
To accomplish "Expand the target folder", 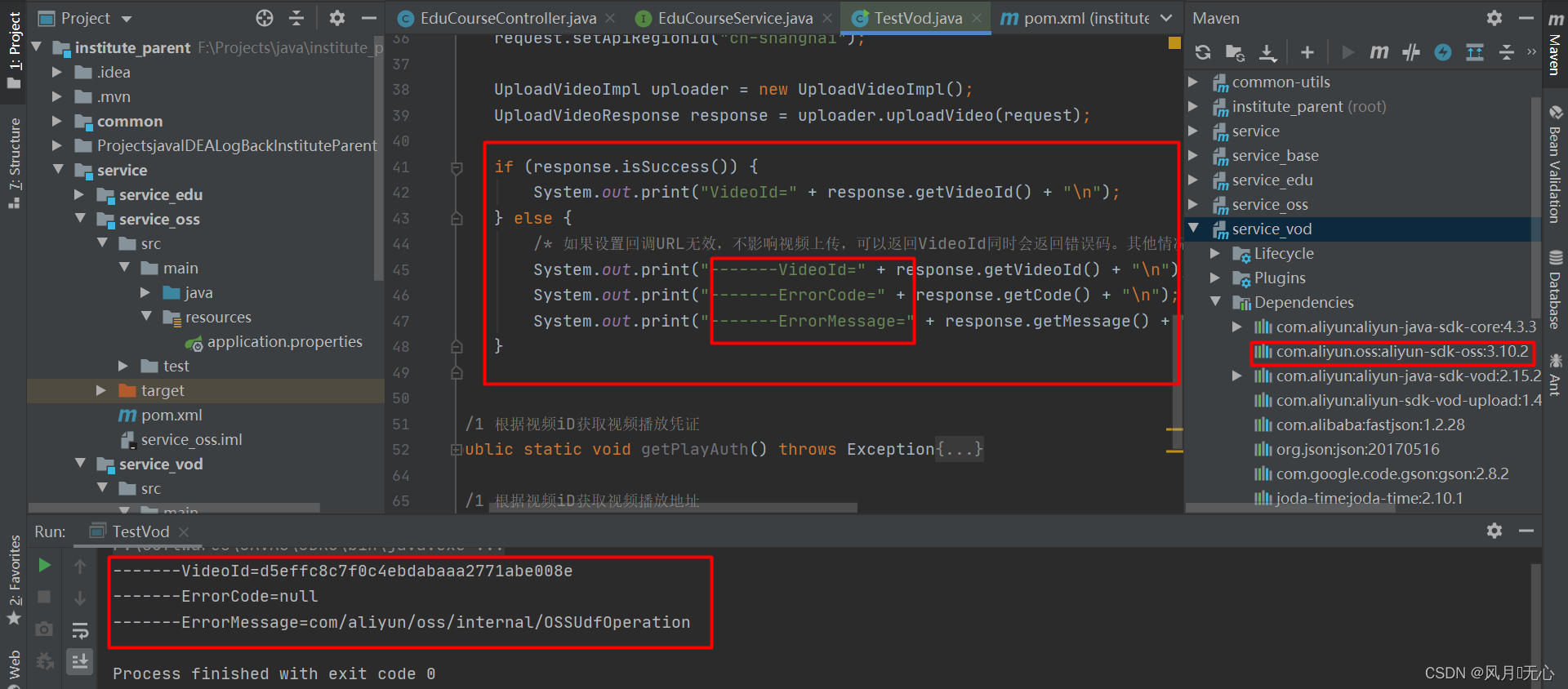I will click(101, 390).
